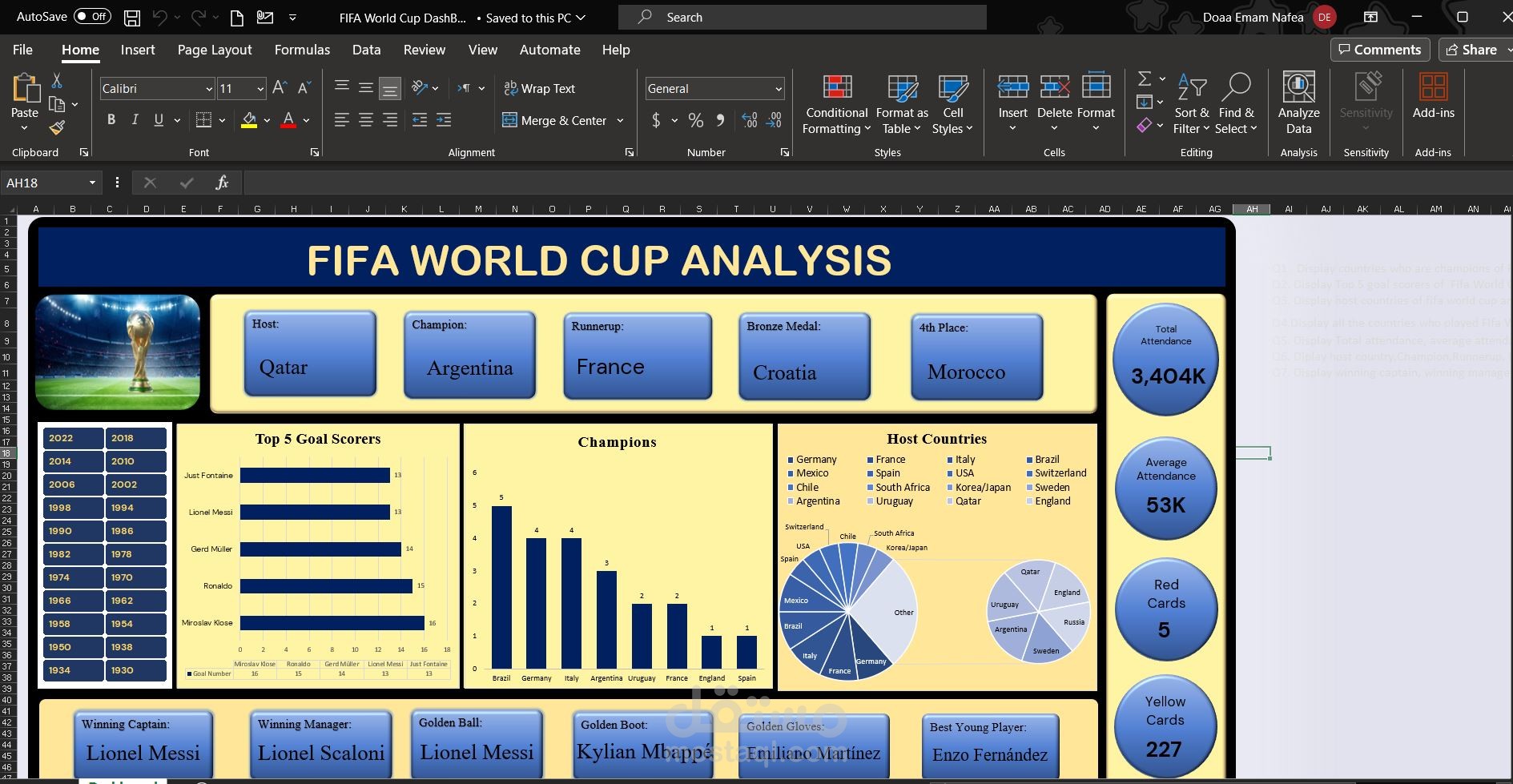Viewport: 1513px width, 784px height.
Task: Expand Cell Styles menu
Action: tap(952, 103)
